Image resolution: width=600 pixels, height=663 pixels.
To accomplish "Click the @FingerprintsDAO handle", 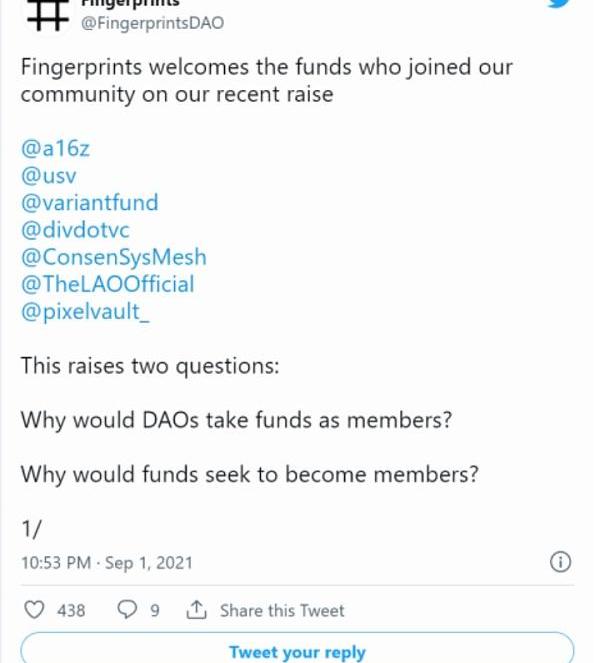I will (x=152, y=23).
